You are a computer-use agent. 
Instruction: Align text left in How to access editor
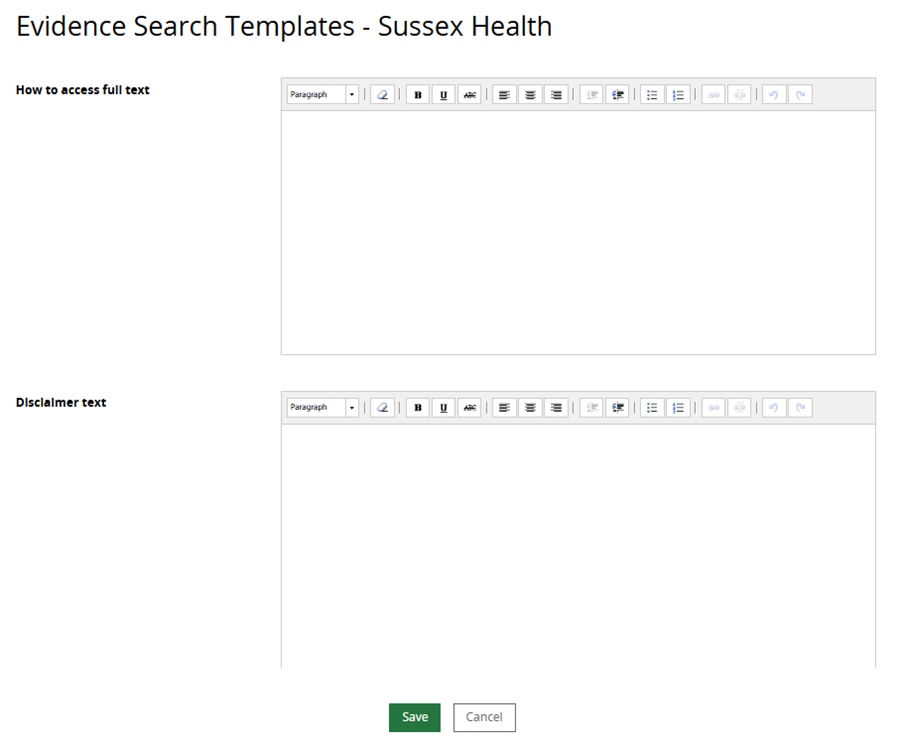(x=504, y=94)
